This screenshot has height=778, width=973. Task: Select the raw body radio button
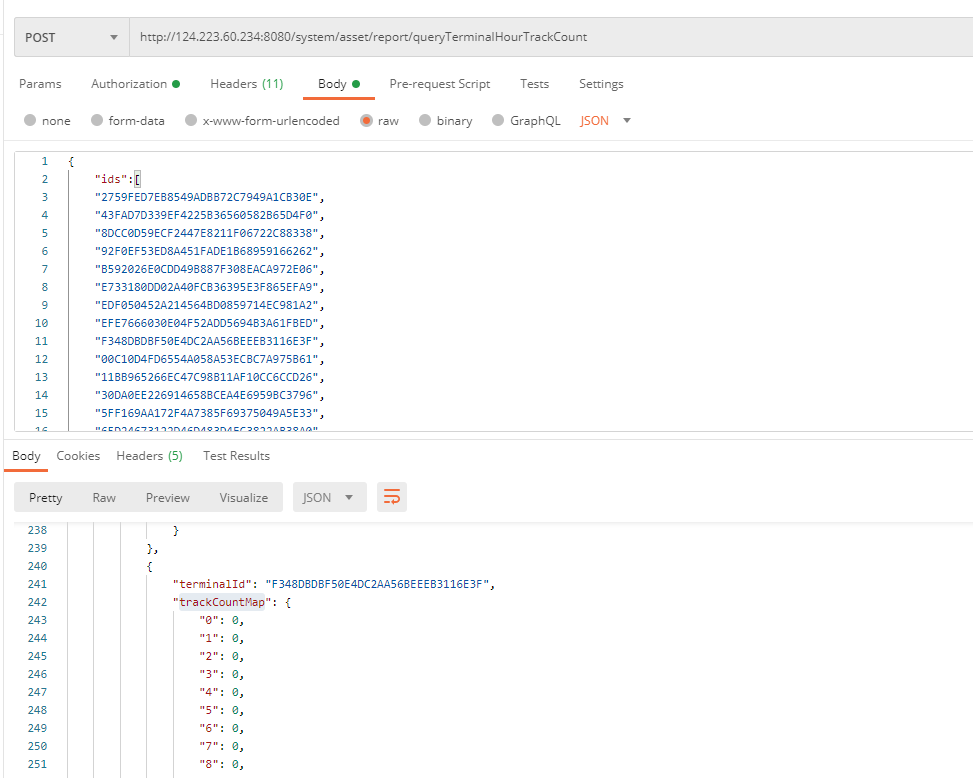click(366, 121)
